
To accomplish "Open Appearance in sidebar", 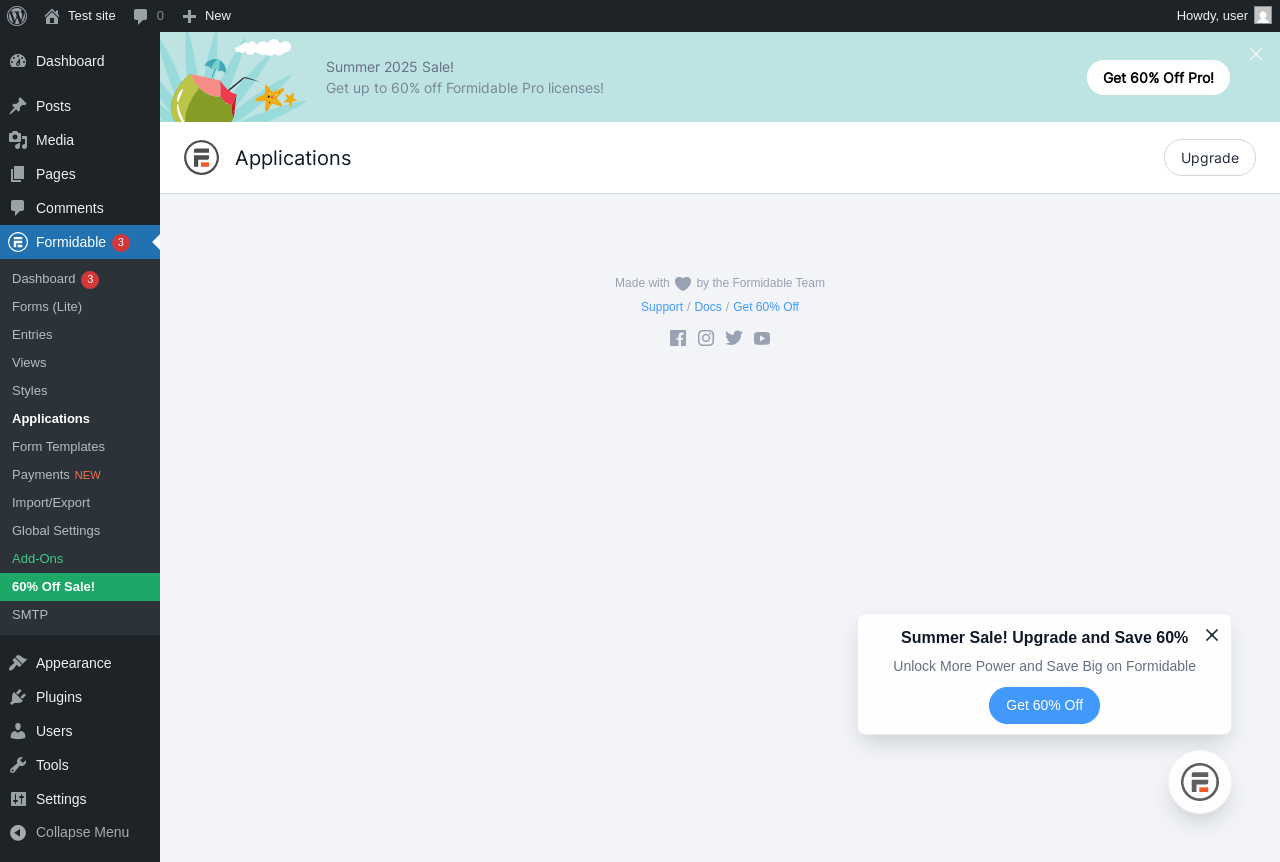I will [x=80, y=663].
